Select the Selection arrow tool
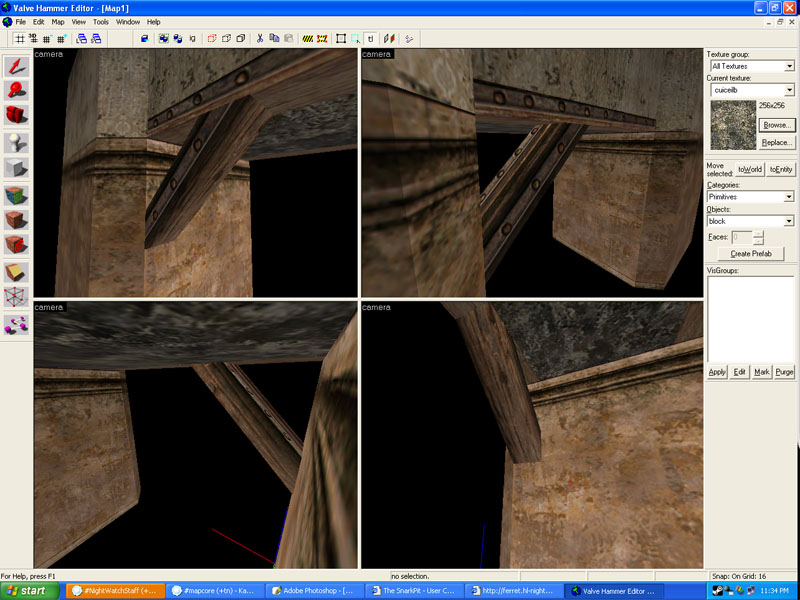 pos(17,66)
